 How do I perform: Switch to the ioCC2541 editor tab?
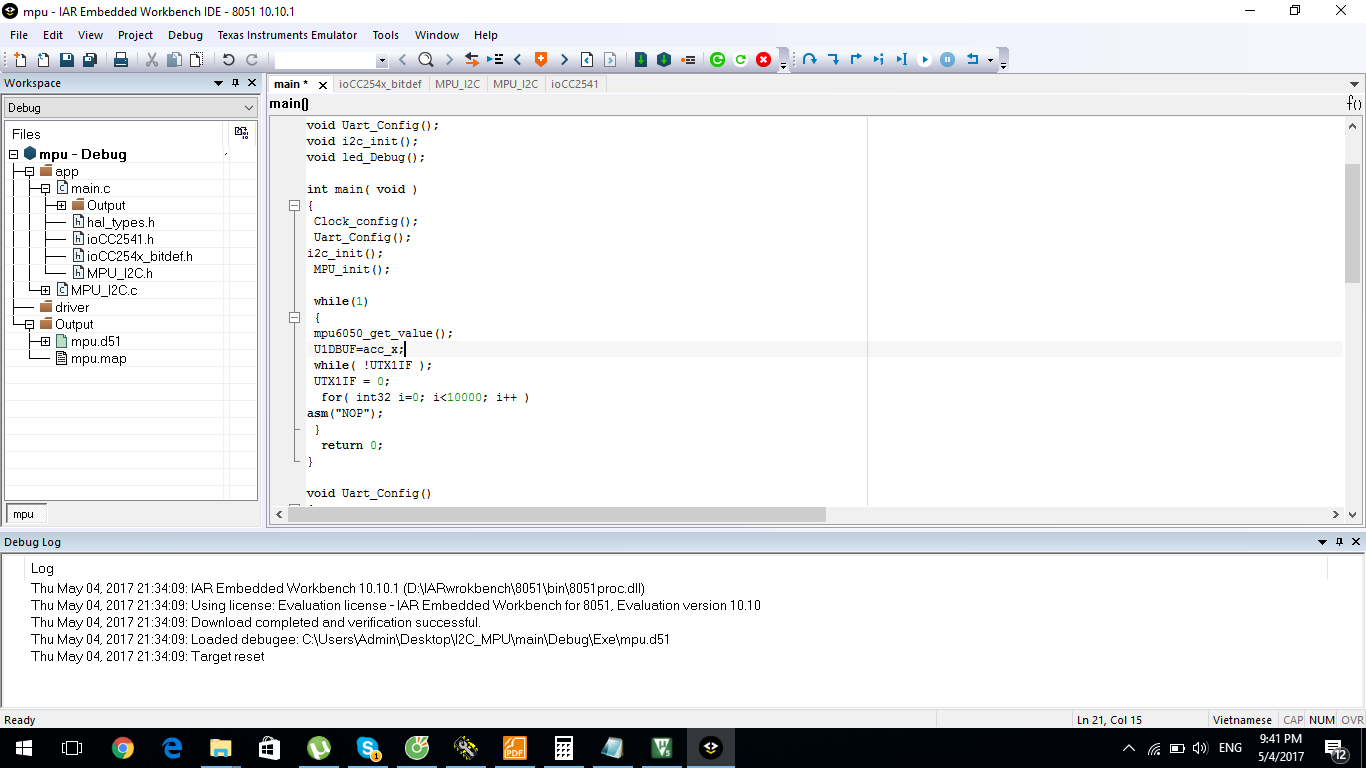coord(574,84)
